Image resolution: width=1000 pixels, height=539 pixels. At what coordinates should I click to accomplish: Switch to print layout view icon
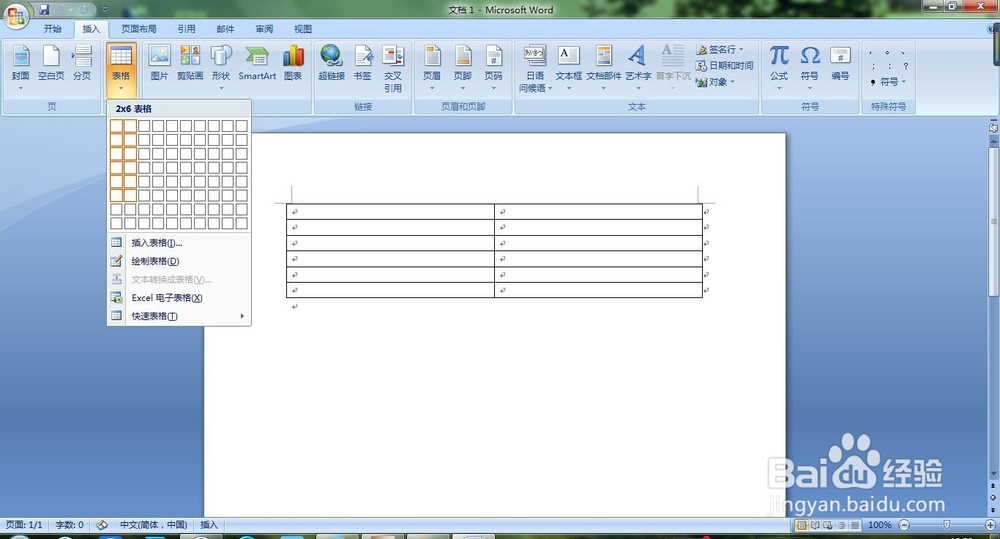click(801, 525)
